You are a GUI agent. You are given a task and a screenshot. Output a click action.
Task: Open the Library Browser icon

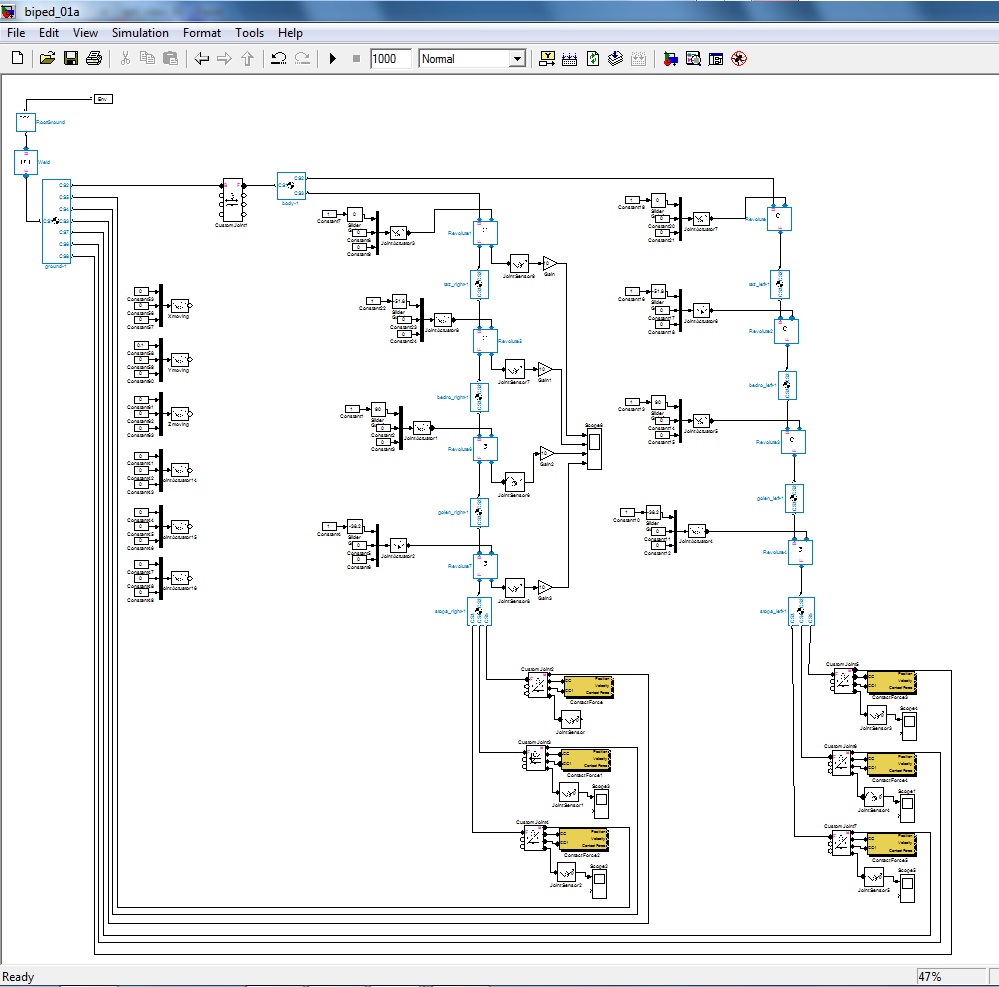point(669,59)
